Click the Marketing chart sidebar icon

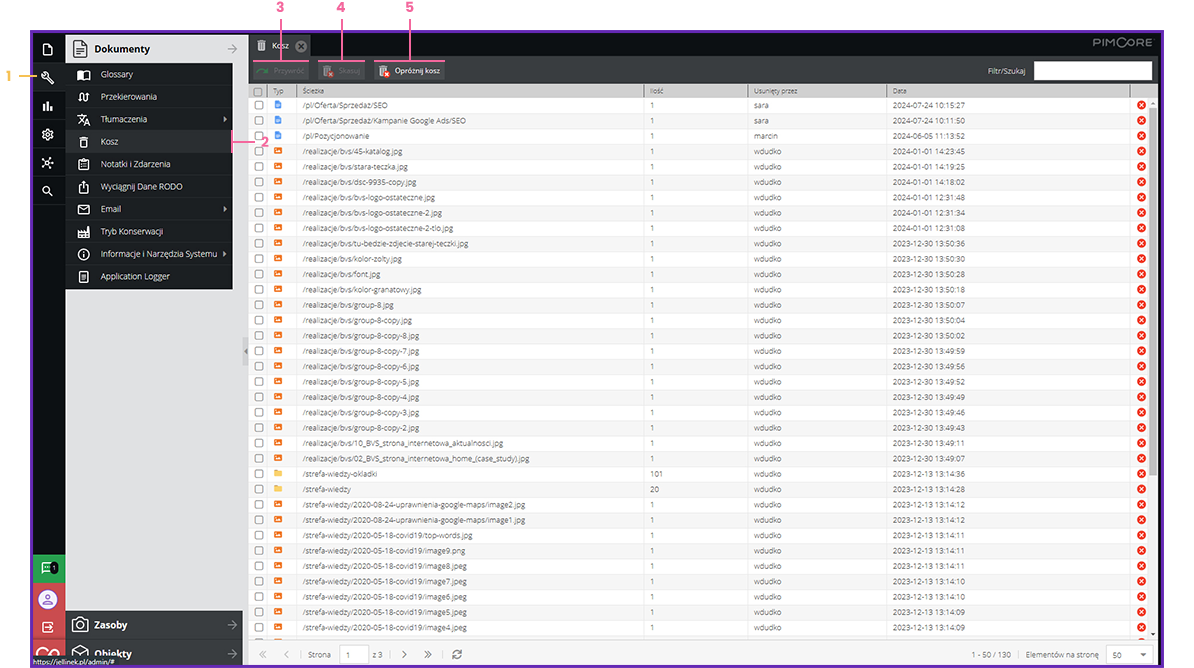[x=47, y=106]
